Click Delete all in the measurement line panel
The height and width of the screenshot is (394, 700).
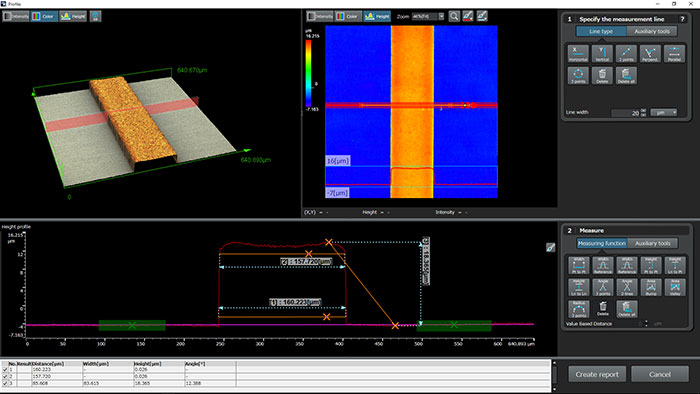coord(626,75)
